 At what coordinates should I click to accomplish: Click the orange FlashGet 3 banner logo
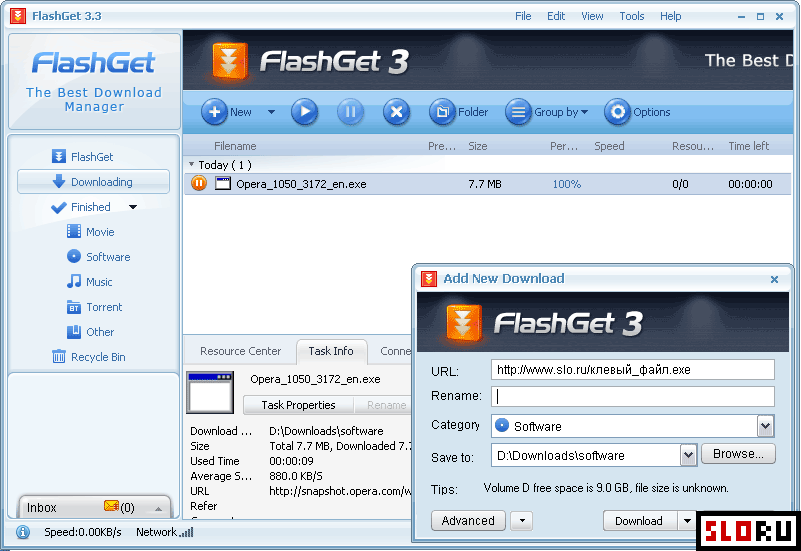point(230,62)
